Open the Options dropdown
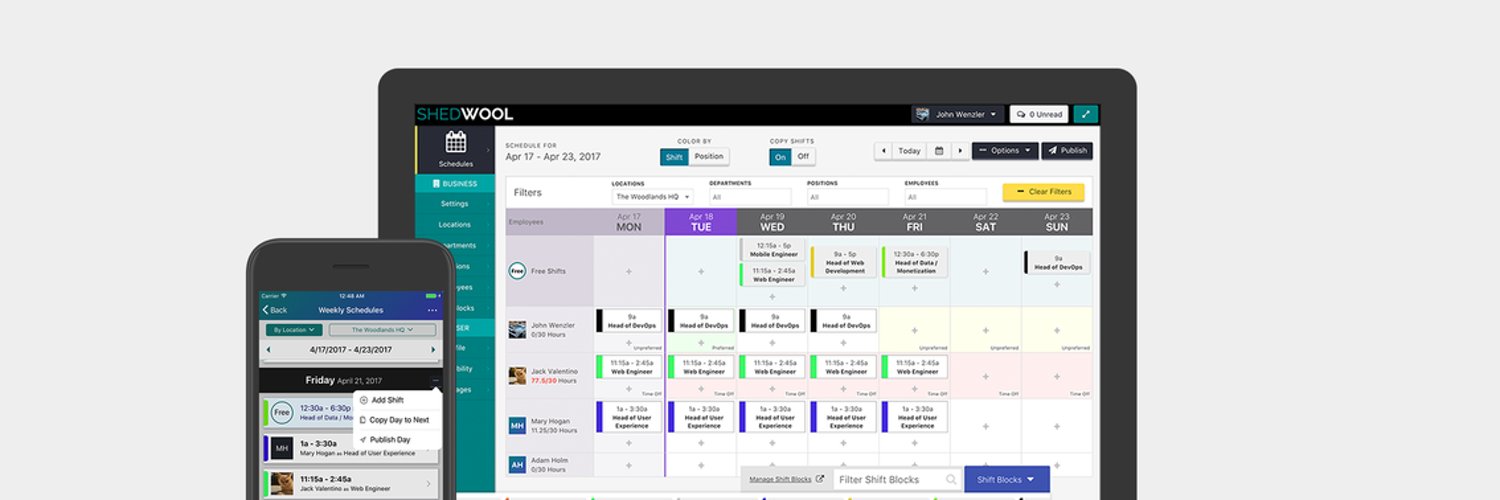This screenshot has height=500, width=1500. tap(1005, 151)
